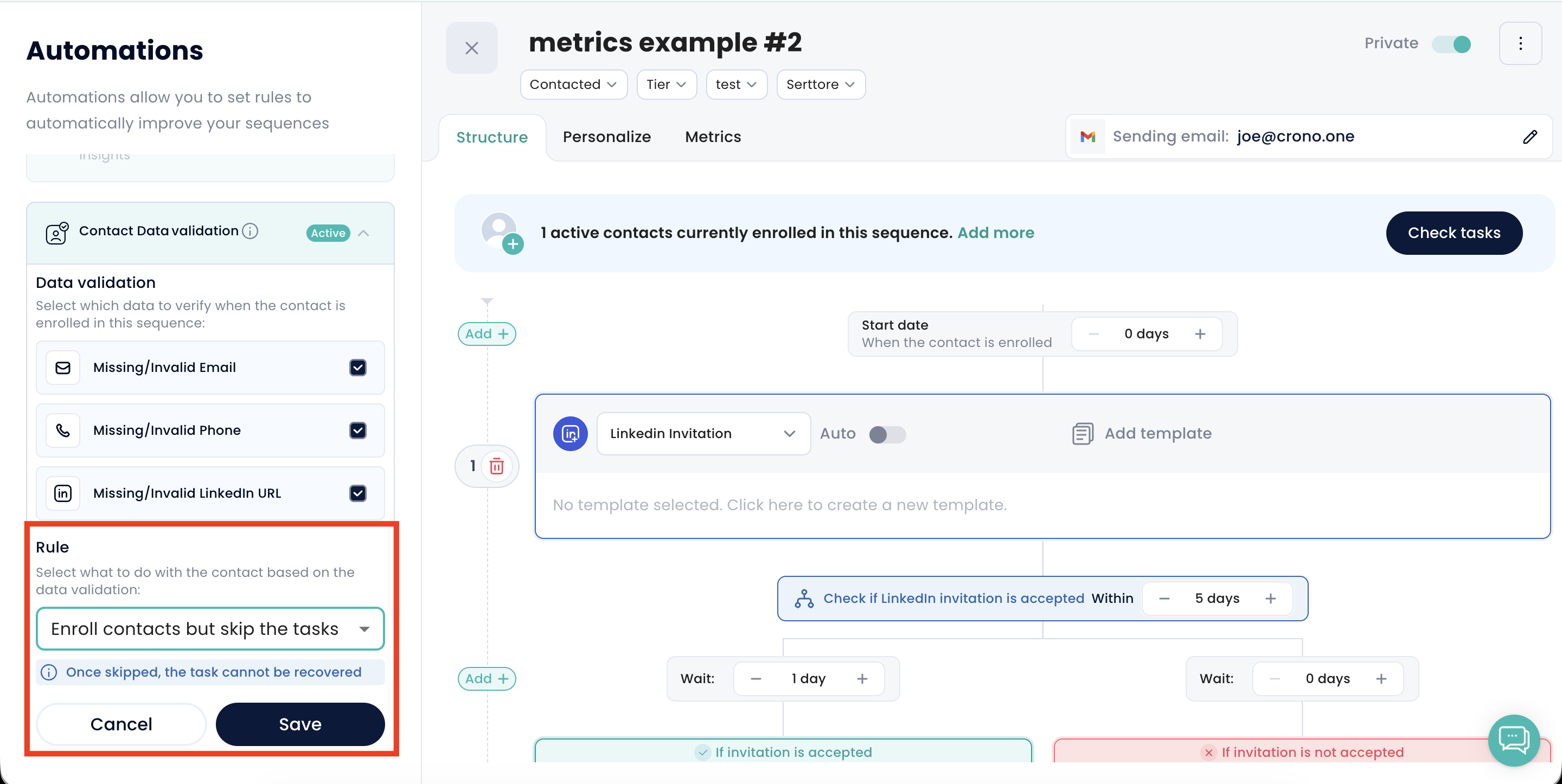Enable the Auto toggle for LinkedIn Invitation
The image size is (1562, 784).
[887, 434]
